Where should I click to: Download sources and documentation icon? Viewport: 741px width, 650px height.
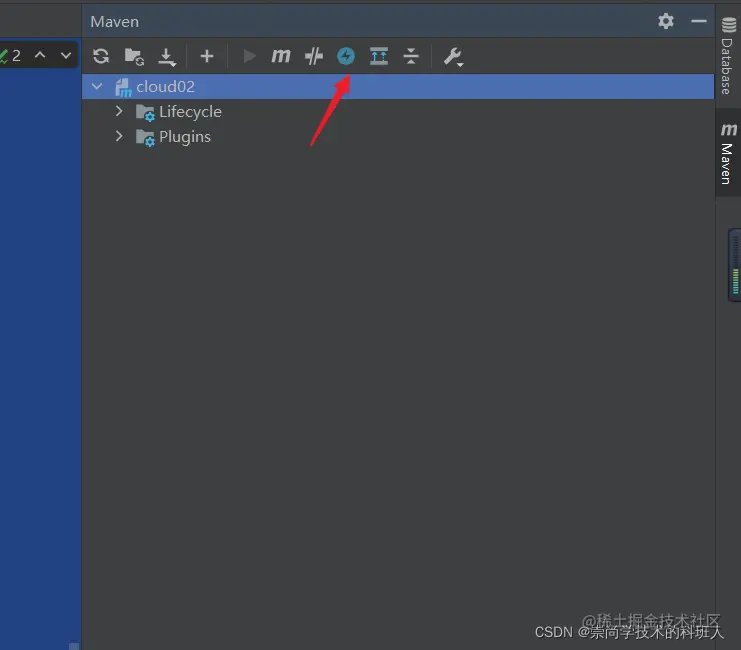[167, 57]
